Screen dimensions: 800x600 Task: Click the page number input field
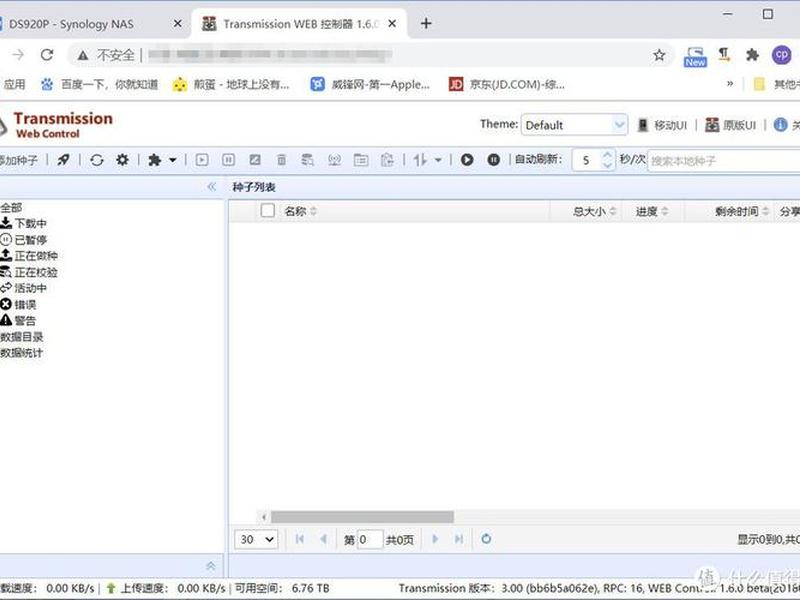pyautogui.click(x=370, y=539)
